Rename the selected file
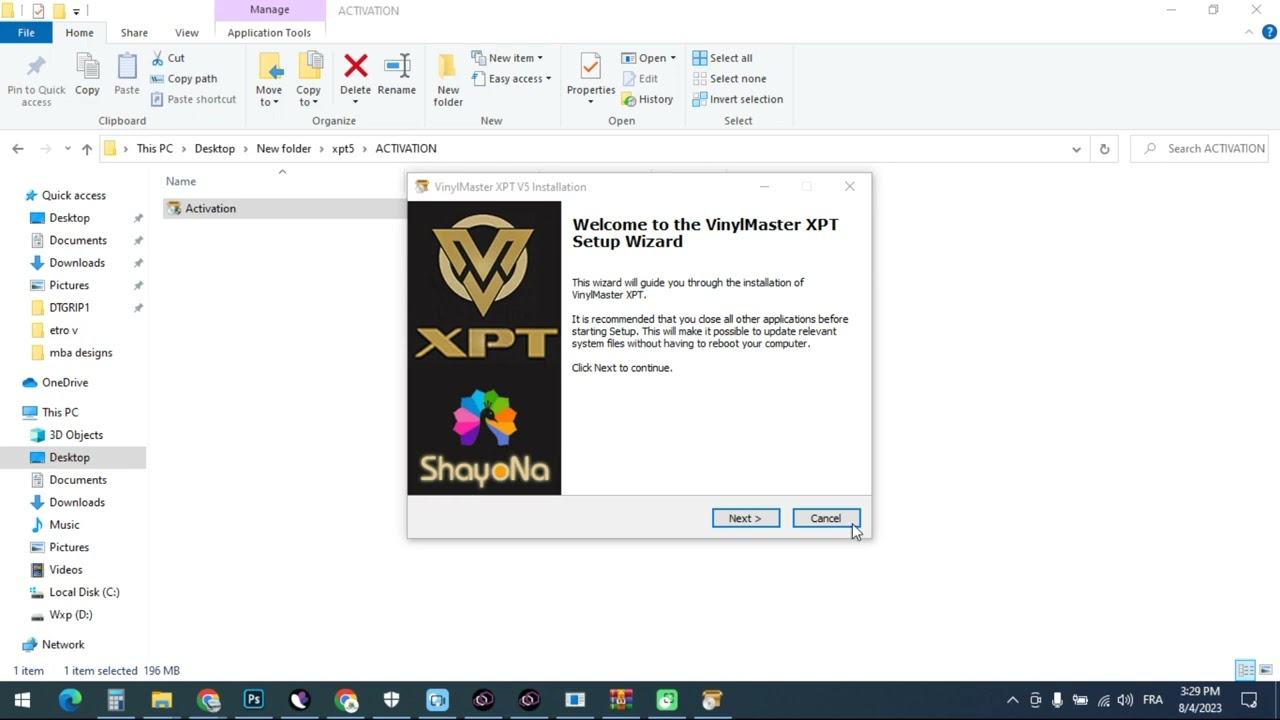1280x720 pixels. click(x=397, y=75)
